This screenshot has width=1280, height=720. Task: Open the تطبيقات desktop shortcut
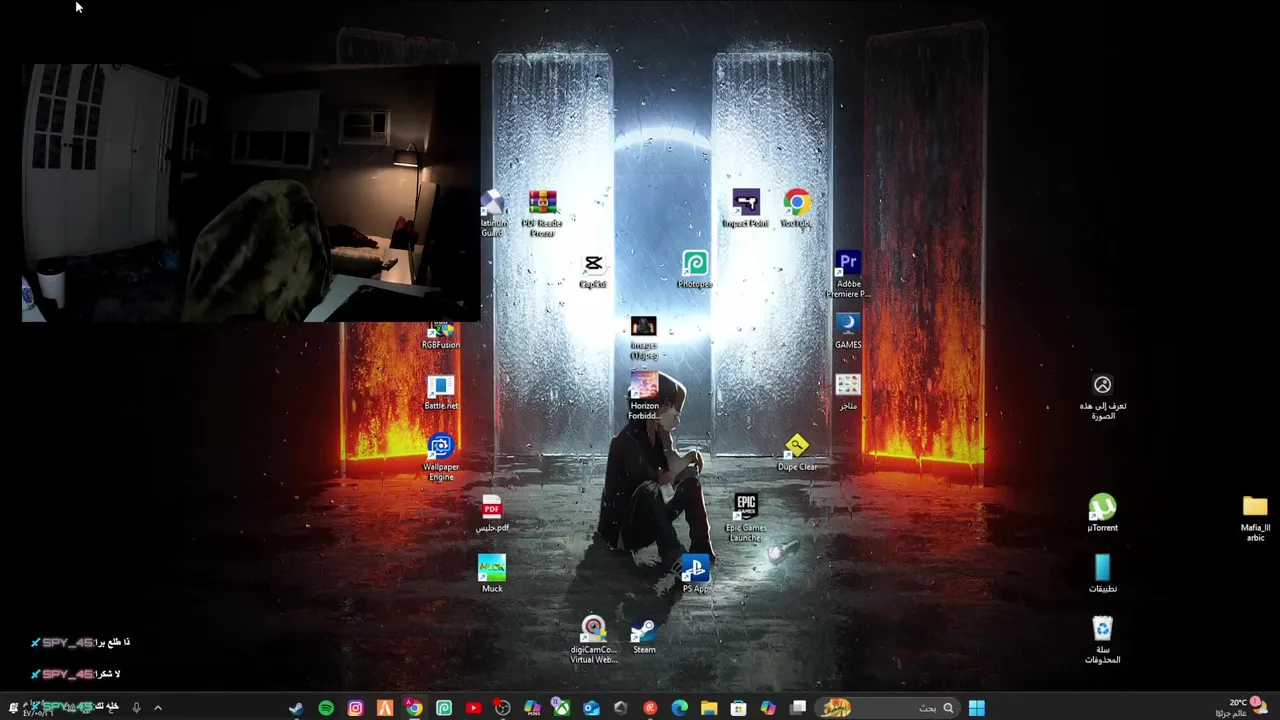pos(1102,574)
